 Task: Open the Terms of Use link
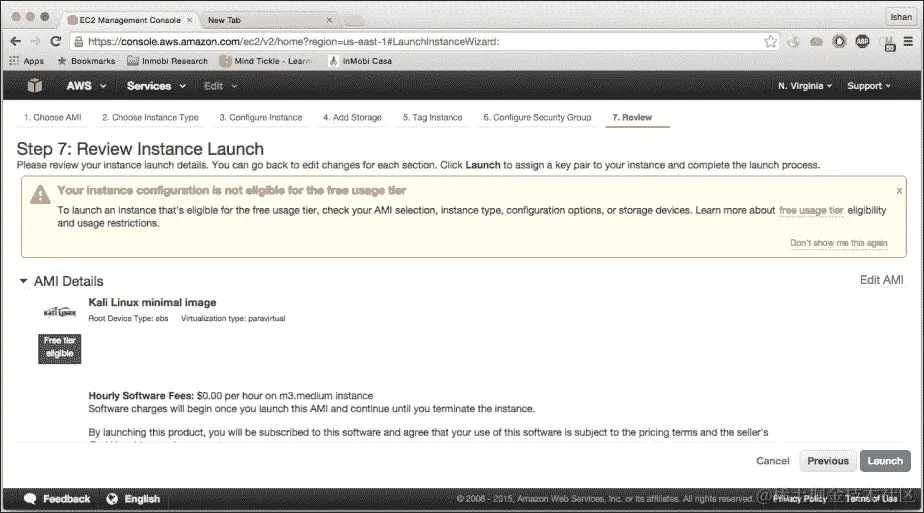[x=871, y=499]
